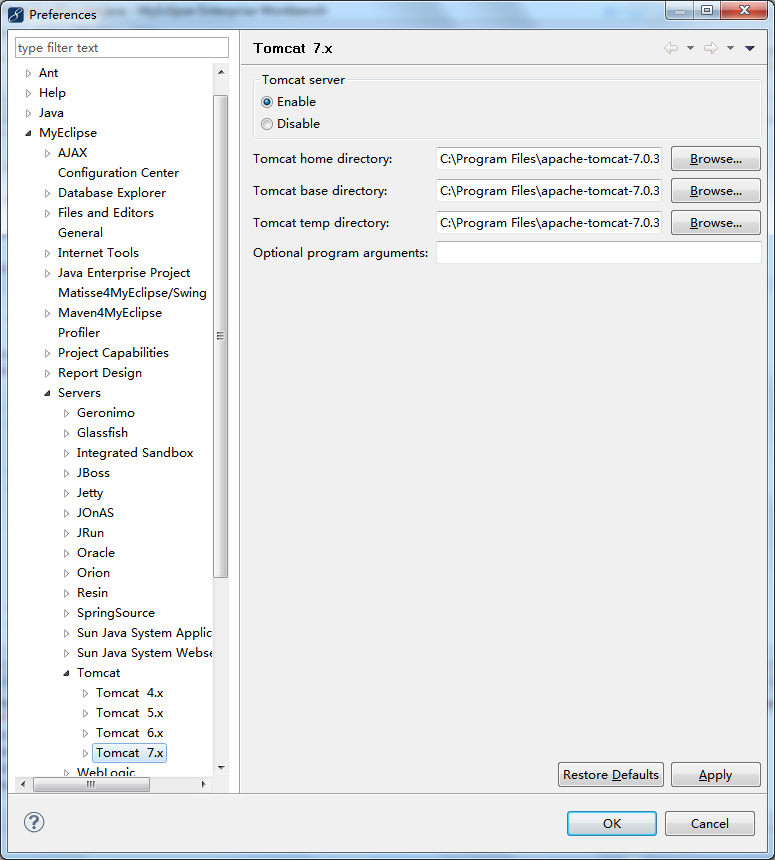This screenshot has width=775, height=860.
Task: Select Orion server entry
Action: 93,573
